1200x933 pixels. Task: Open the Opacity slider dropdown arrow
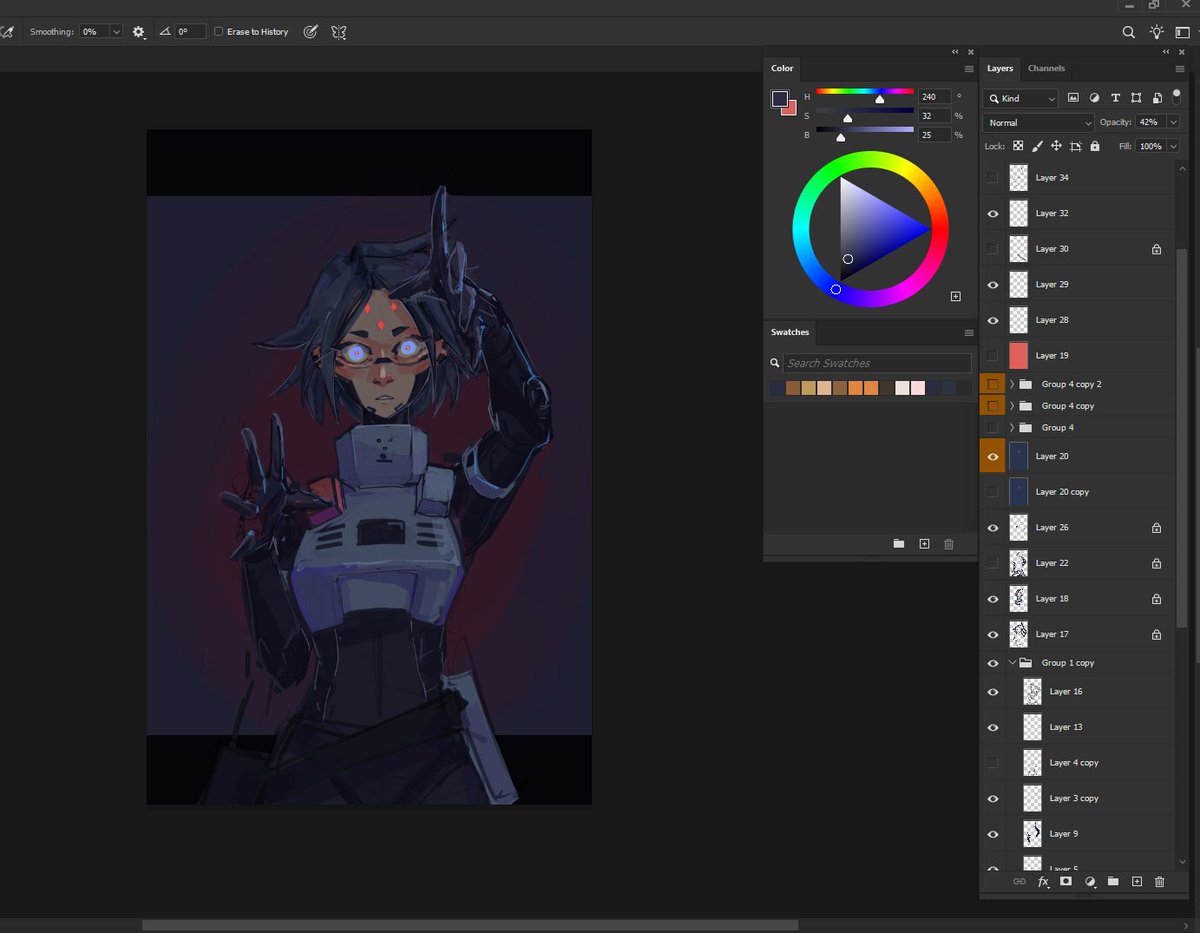tap(1172, 122)
